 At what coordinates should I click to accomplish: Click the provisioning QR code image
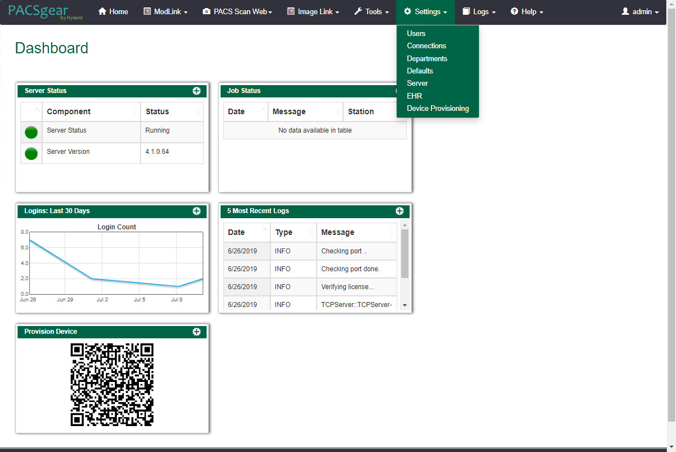[112, 385]
